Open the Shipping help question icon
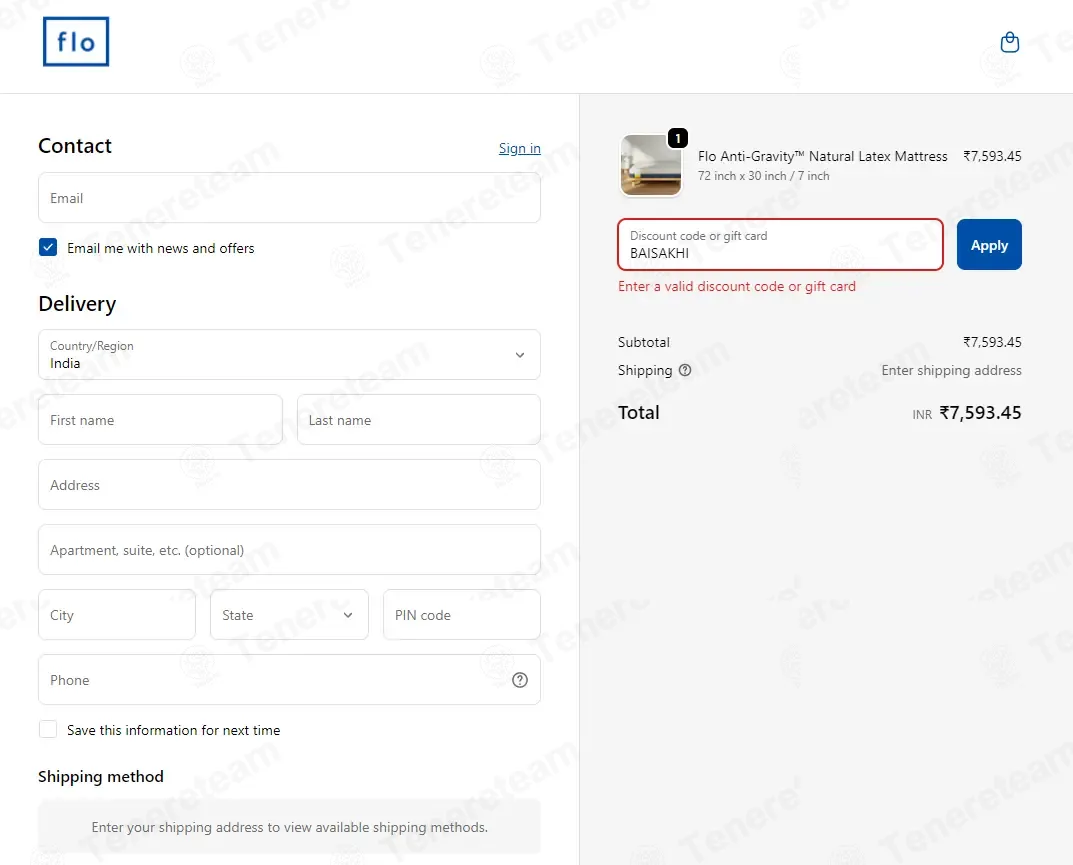 (685, 370)
